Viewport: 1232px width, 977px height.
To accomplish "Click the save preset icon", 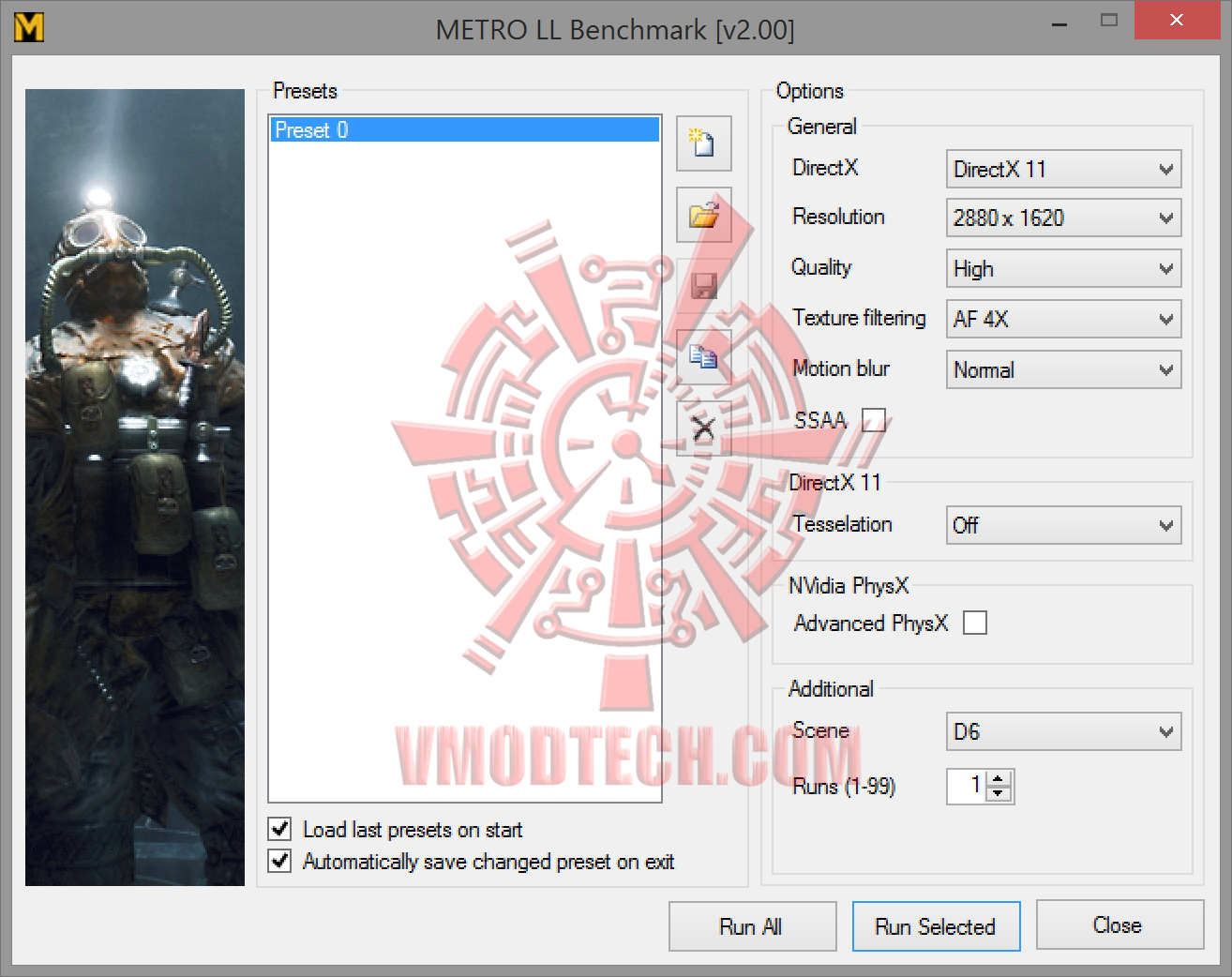I will pos(703,286).
